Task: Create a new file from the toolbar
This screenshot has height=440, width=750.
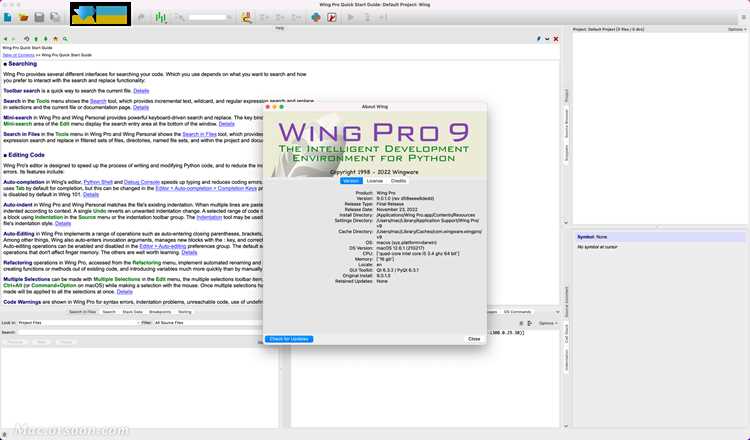Action: 8,17
